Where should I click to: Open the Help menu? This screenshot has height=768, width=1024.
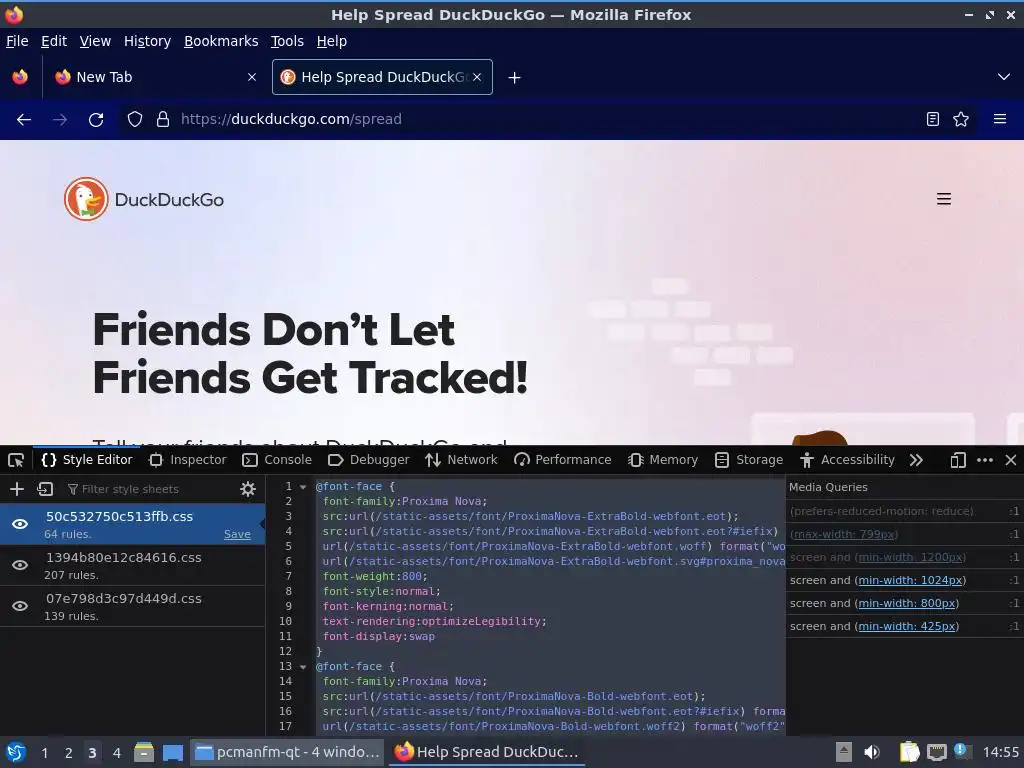332,41
